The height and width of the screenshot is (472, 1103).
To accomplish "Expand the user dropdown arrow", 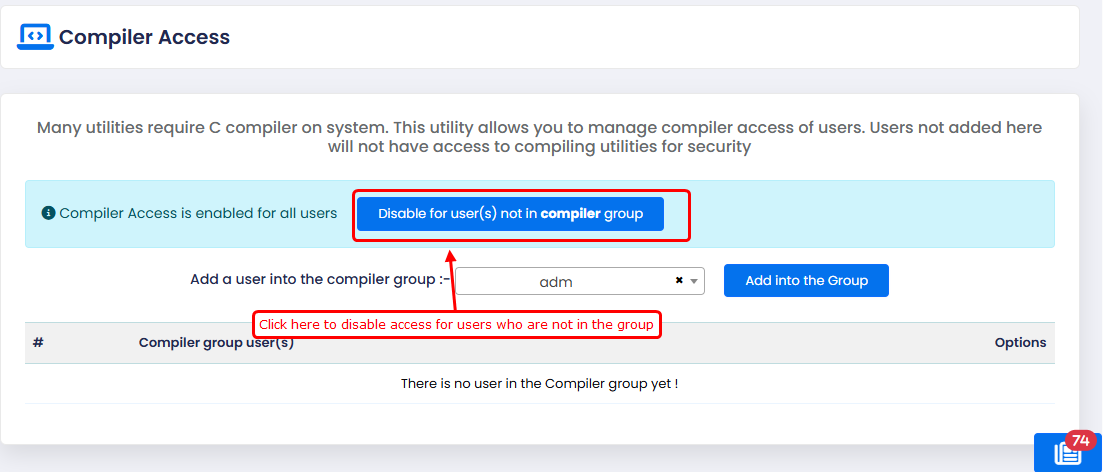I will point(694,282).
